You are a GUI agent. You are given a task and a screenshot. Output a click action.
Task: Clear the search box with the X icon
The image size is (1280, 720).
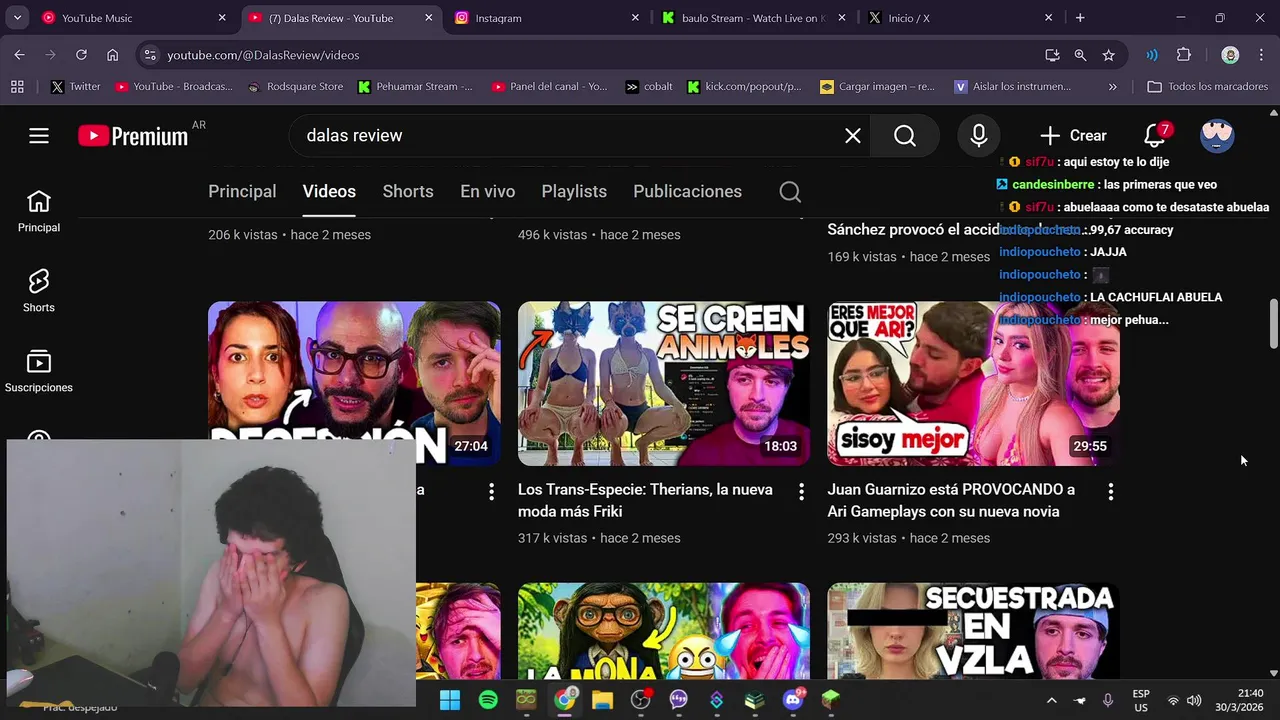click(853, 135)
